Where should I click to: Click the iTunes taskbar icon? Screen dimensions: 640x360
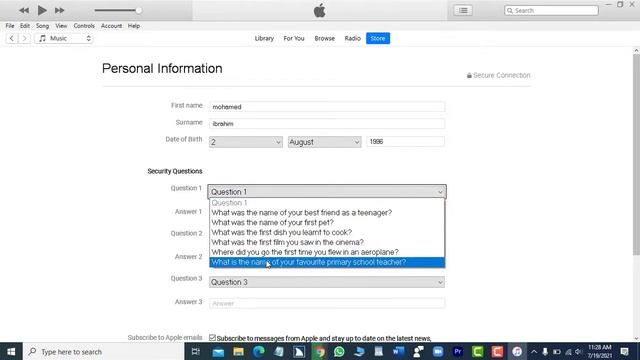(517, 351)
